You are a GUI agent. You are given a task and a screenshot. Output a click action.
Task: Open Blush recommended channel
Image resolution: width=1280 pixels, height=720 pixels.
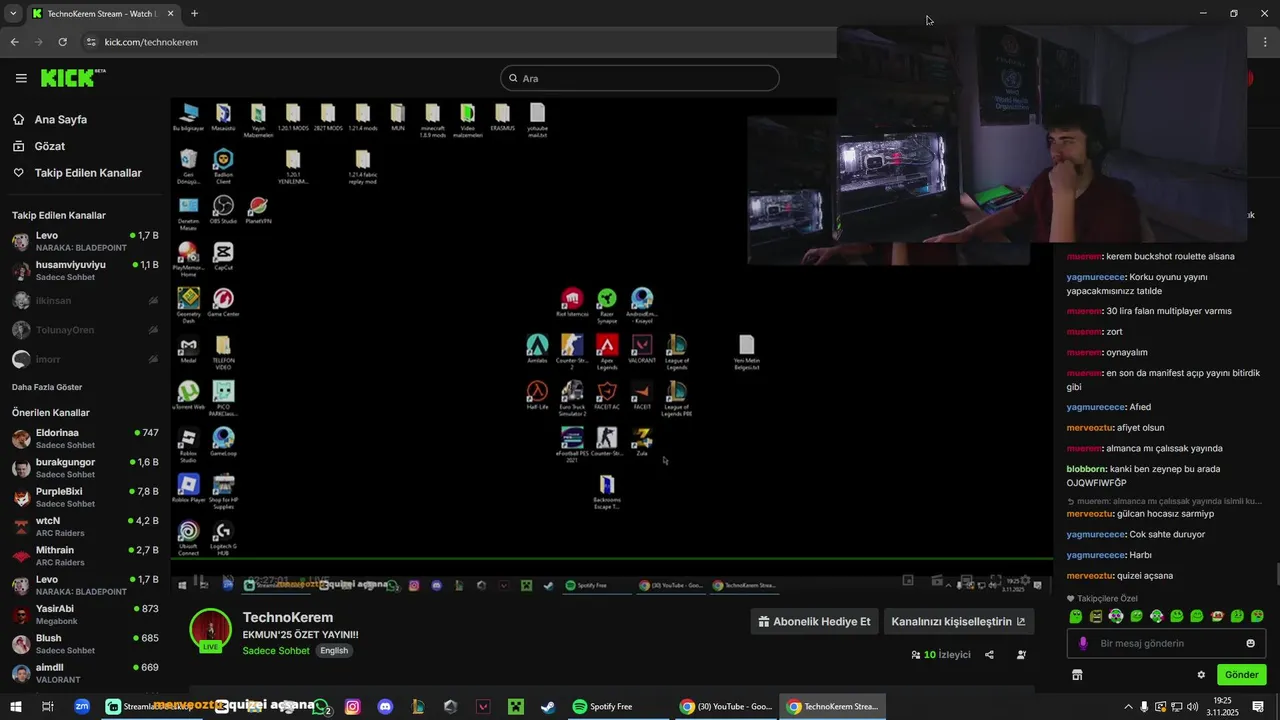click(85, 644)
